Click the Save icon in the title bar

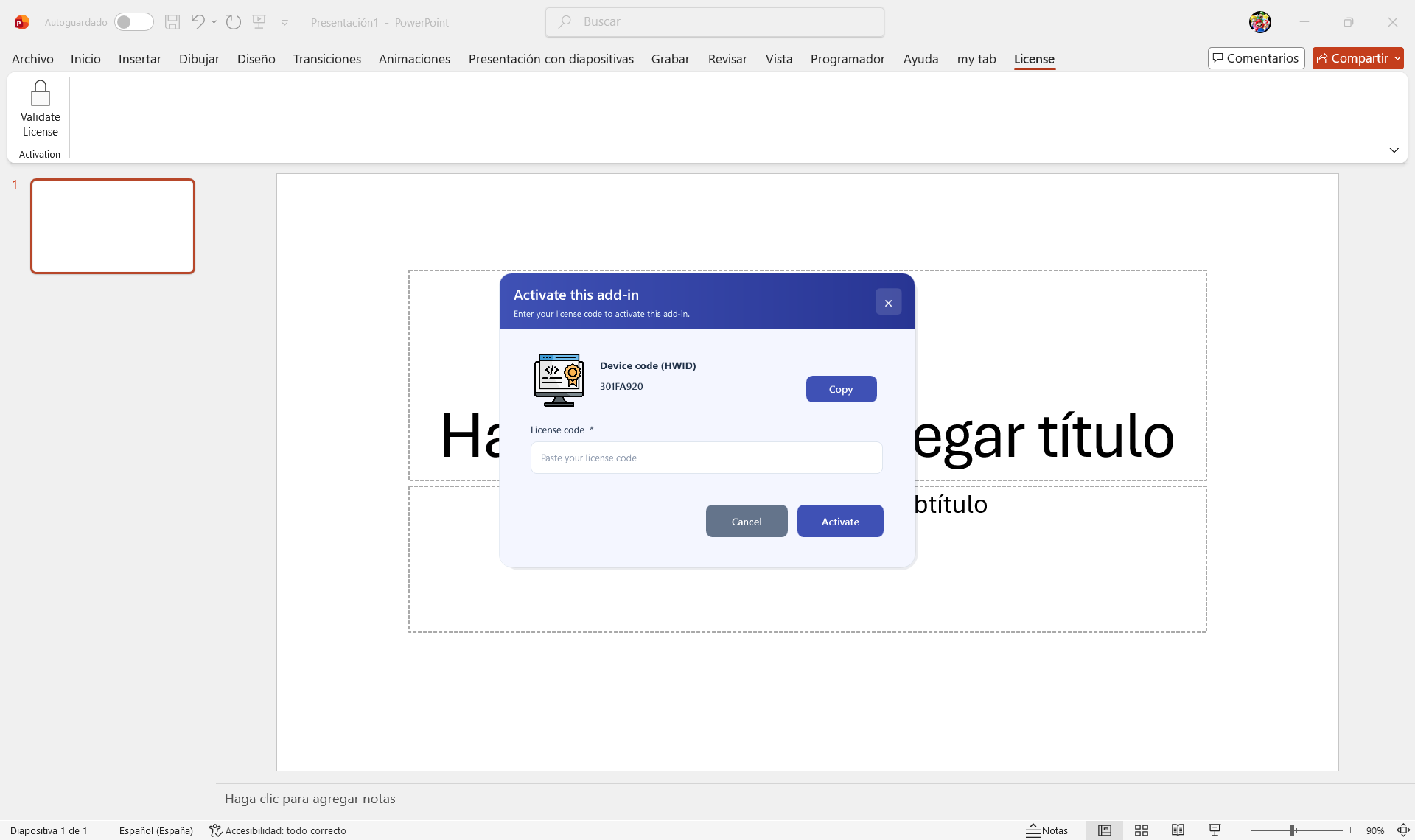[x=172, y=22]
